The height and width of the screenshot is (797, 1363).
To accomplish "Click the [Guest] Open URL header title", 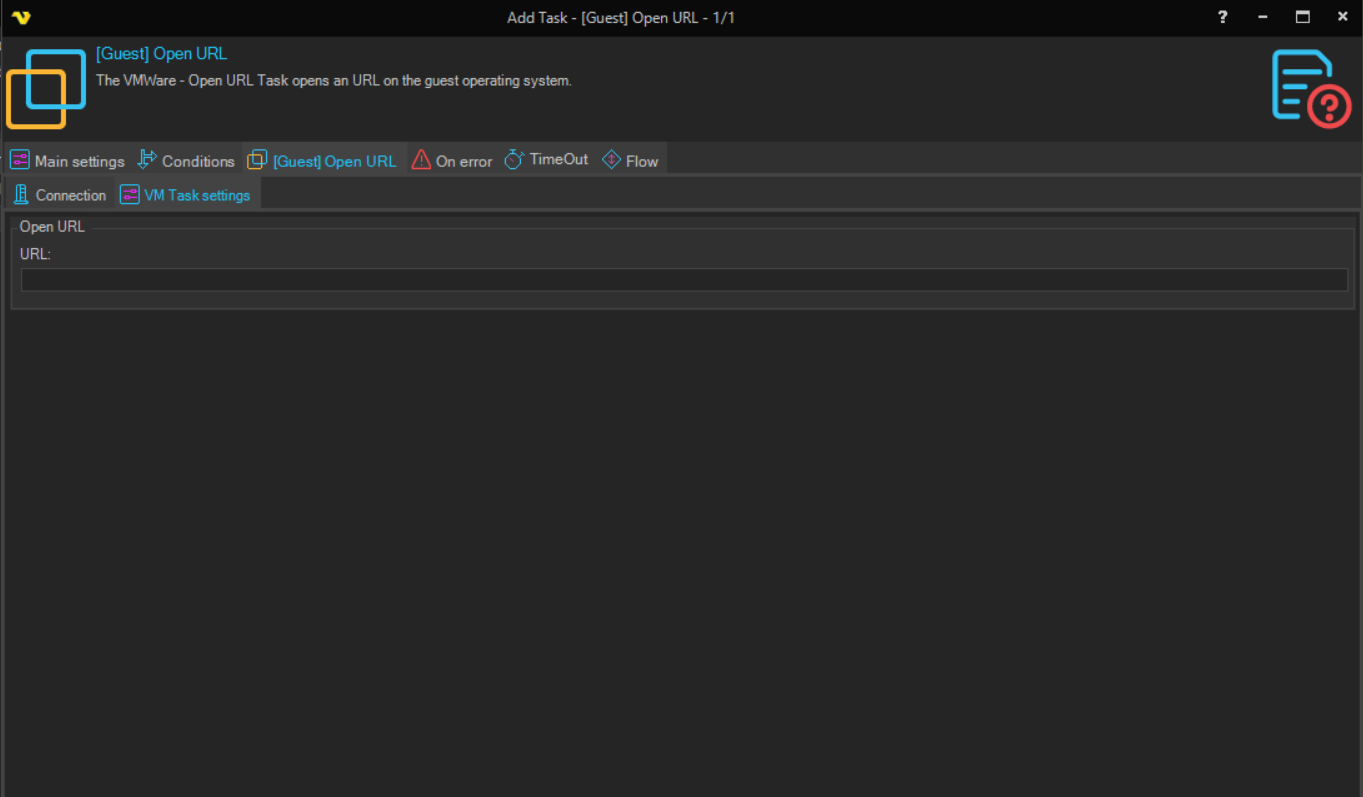I will pyautogui.click(x=161, y=54).
